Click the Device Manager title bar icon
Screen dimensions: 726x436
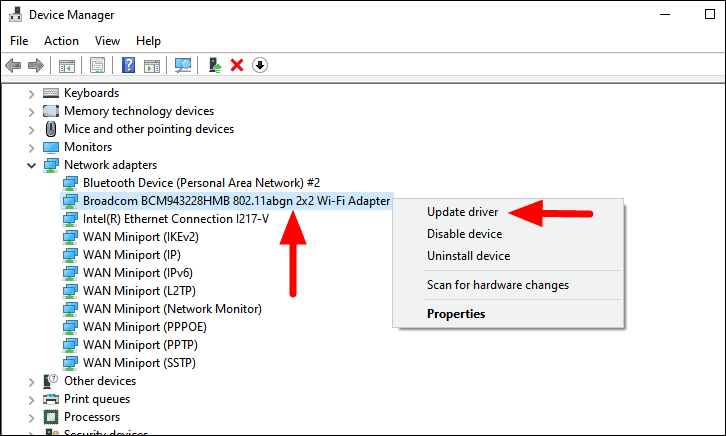15,14
